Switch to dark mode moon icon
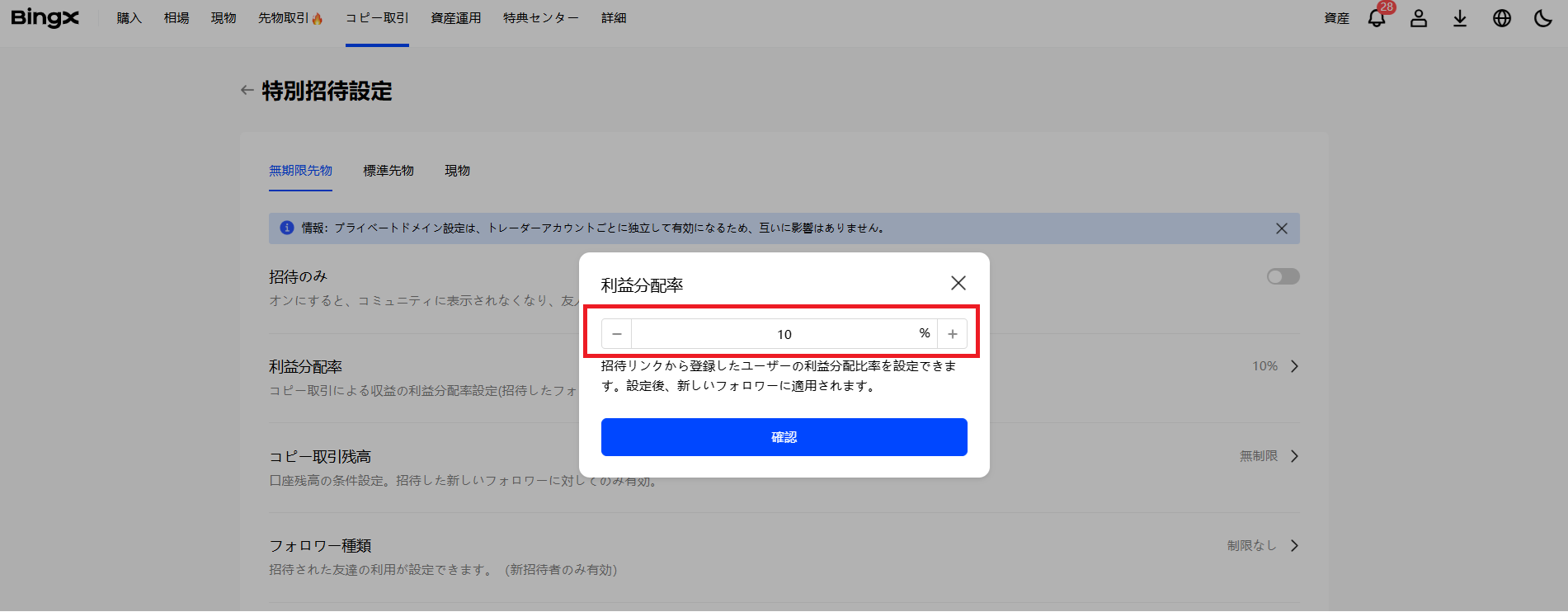Image resolution: width=1568 pixels, height=612 pixels. point(1542,18)
